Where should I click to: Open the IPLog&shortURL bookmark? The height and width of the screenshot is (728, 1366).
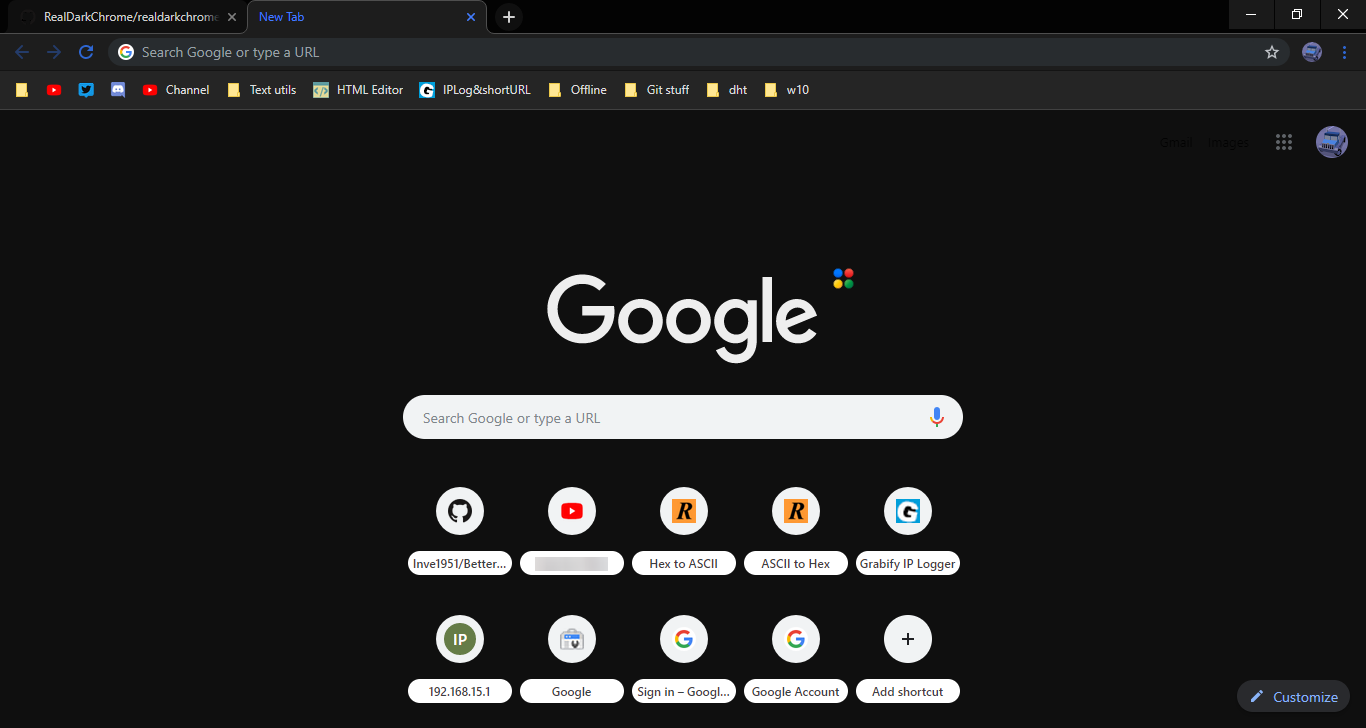point(475,90)
